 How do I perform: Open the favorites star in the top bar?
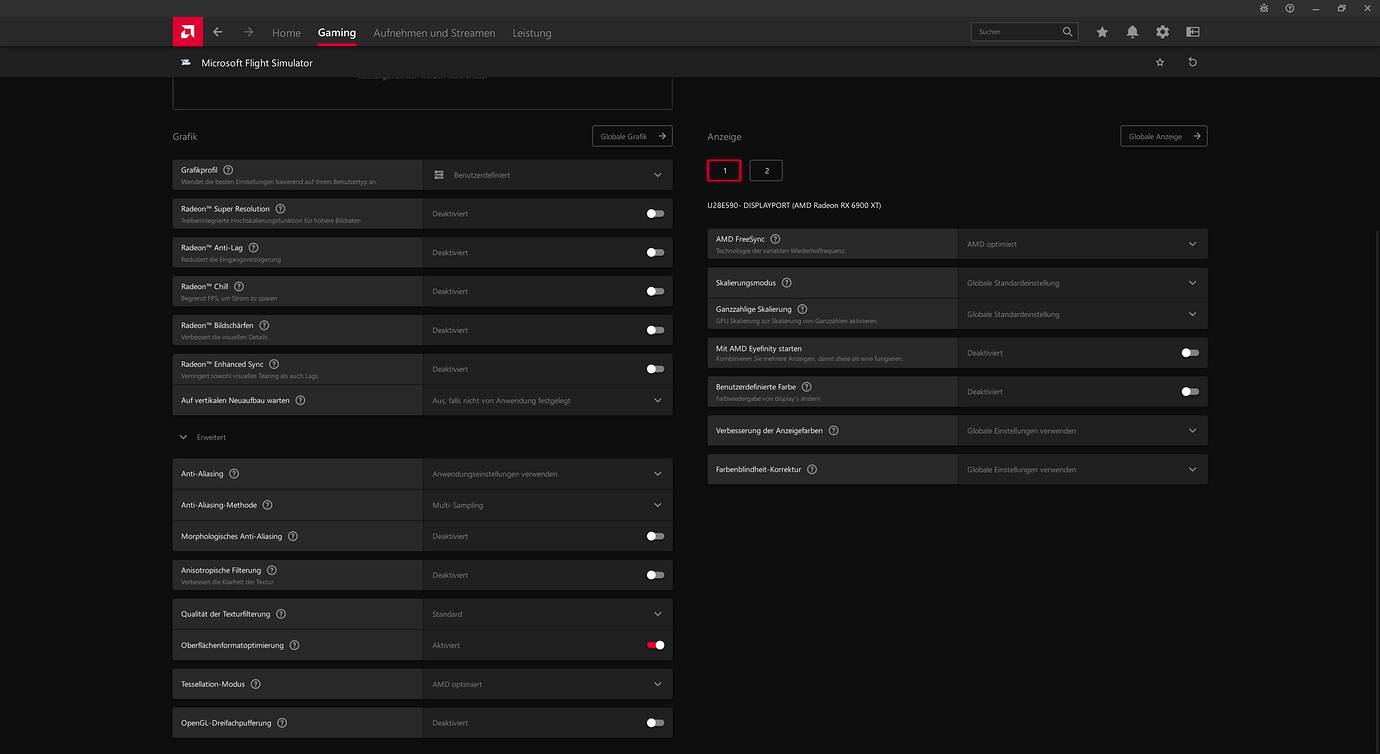pos(1102,31)
